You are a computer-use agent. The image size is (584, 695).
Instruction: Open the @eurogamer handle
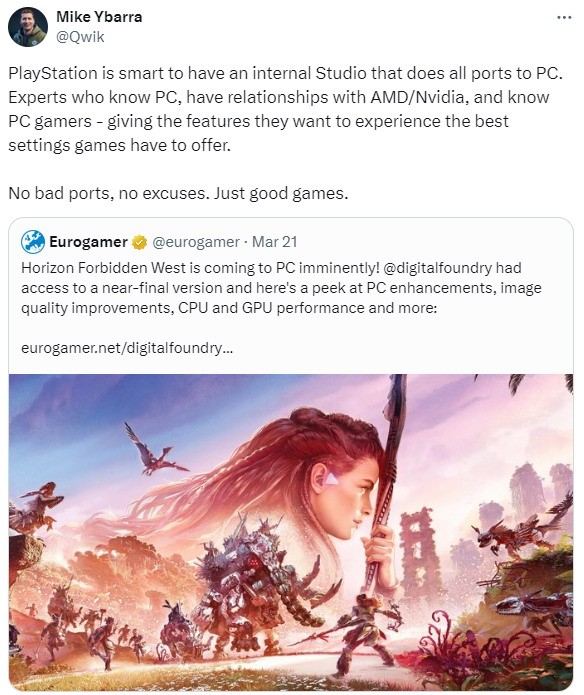[196, 242]
